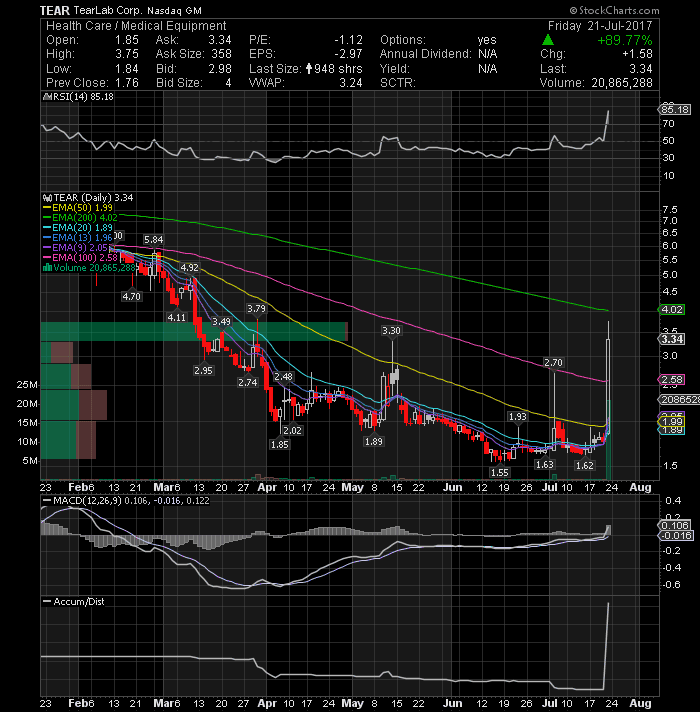
Task: Click the pink EMA(100) legend line swatch
Action: click(x=47, y=257)
